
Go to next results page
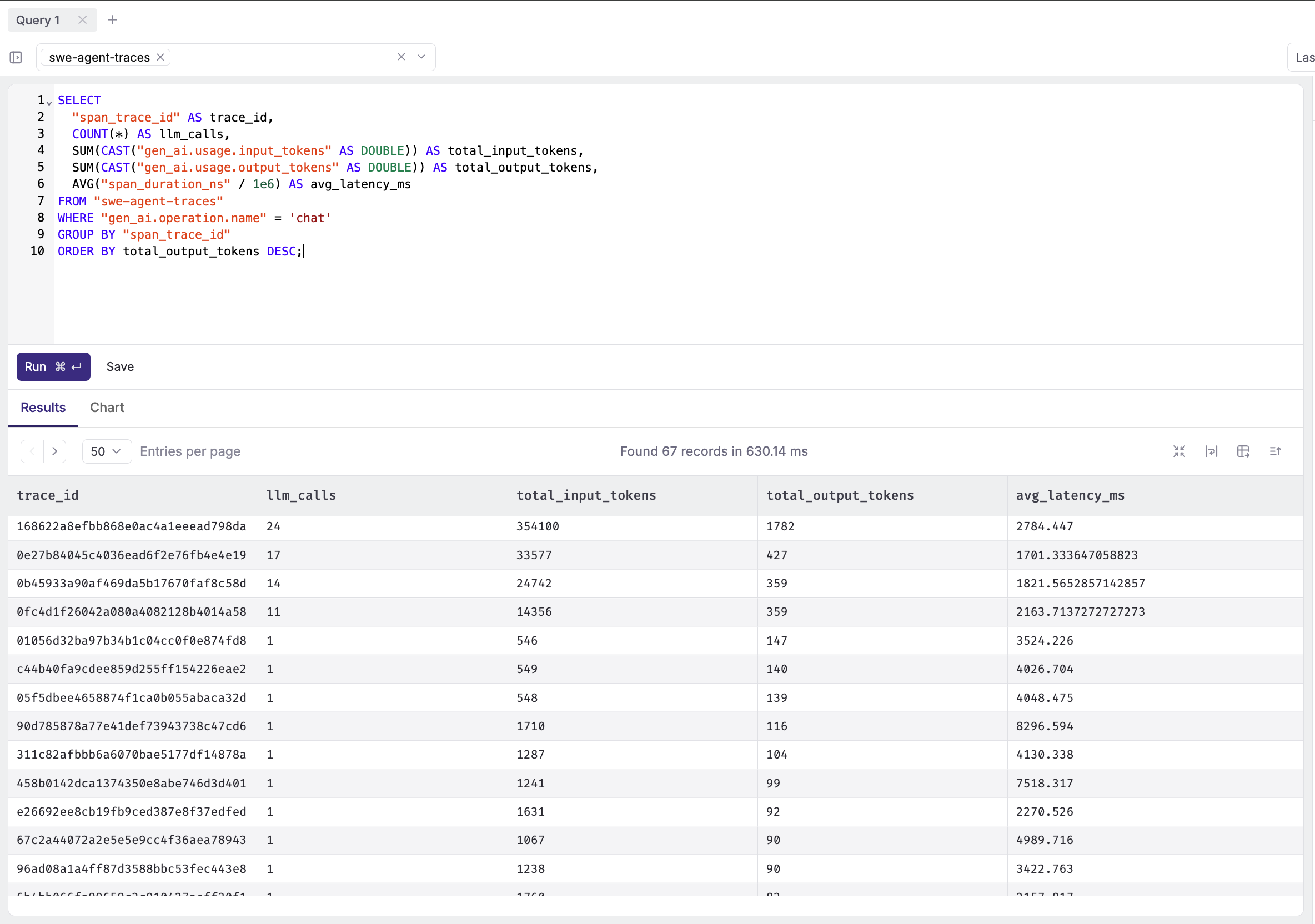click(54, 451)
